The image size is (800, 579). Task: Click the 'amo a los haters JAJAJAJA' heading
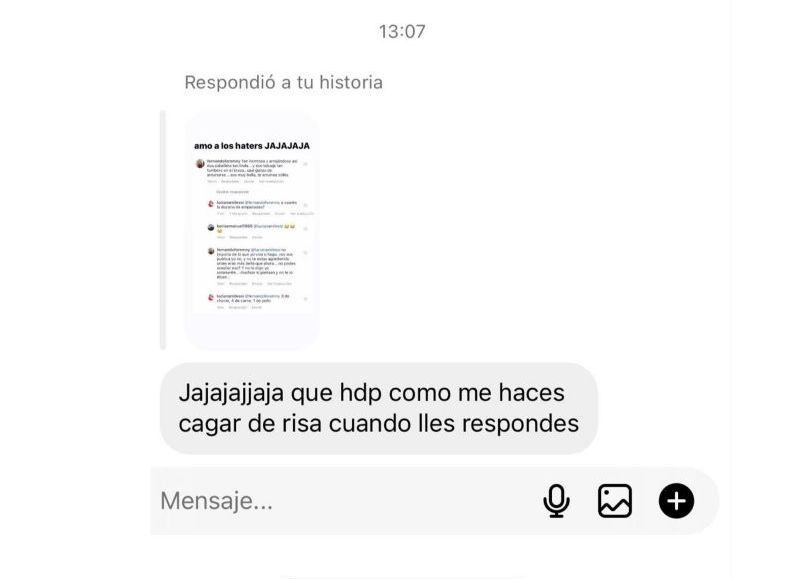point(252,146)
